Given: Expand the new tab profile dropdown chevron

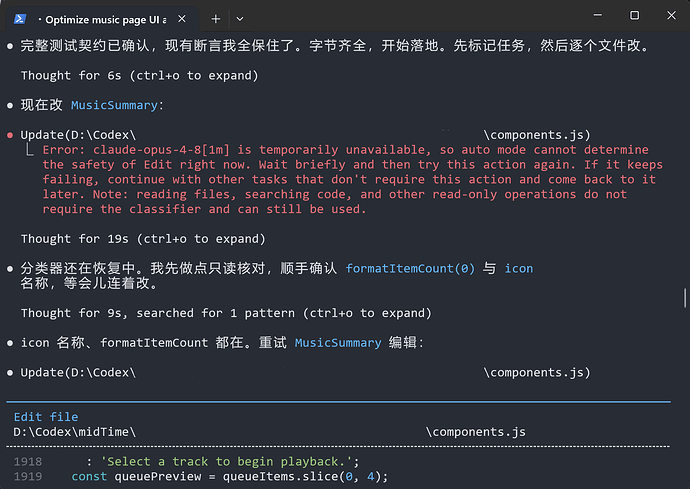Looking at the screenshot, I should tap(240, 19).
